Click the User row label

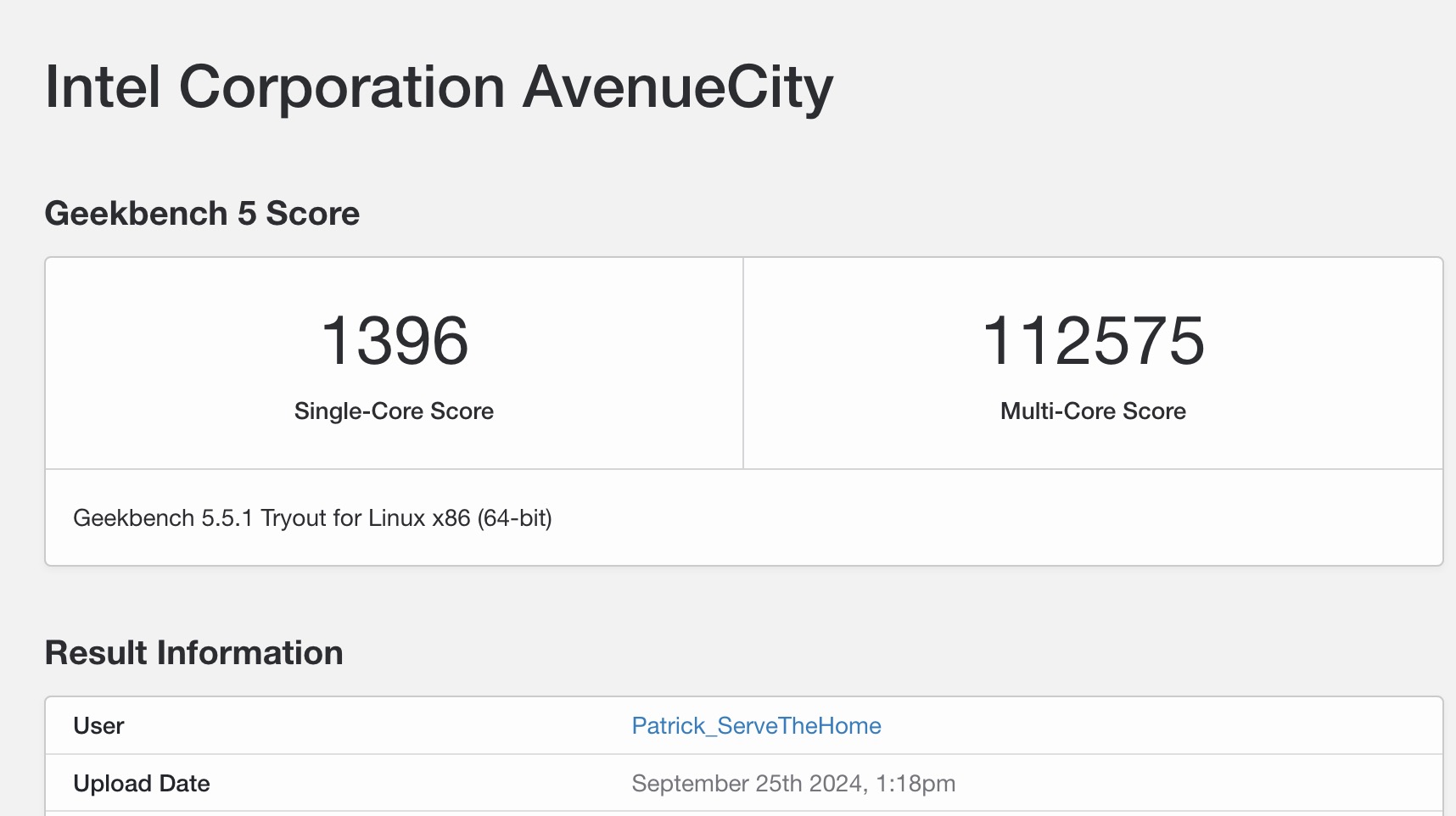(98, 726)
